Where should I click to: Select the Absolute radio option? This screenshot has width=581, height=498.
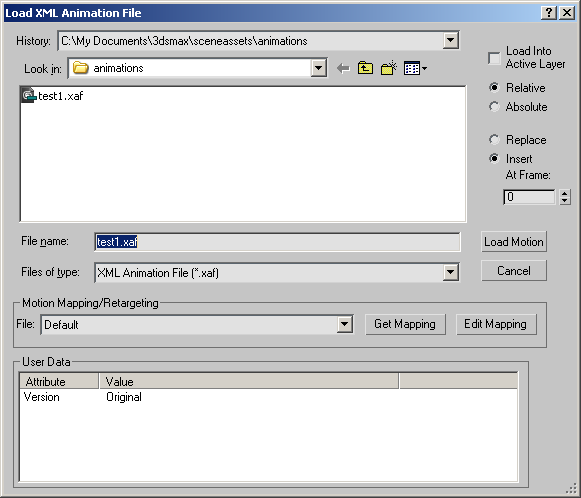494,107
